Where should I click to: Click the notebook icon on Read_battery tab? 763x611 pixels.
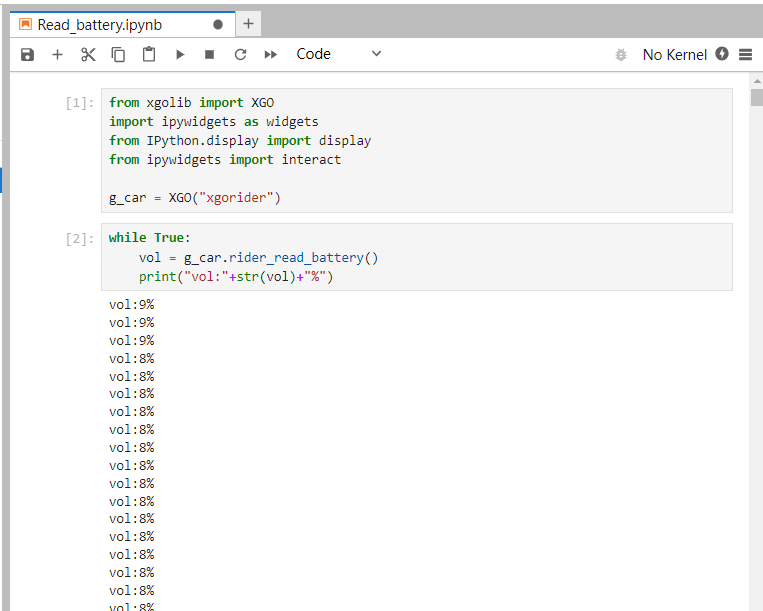point(25,24)
